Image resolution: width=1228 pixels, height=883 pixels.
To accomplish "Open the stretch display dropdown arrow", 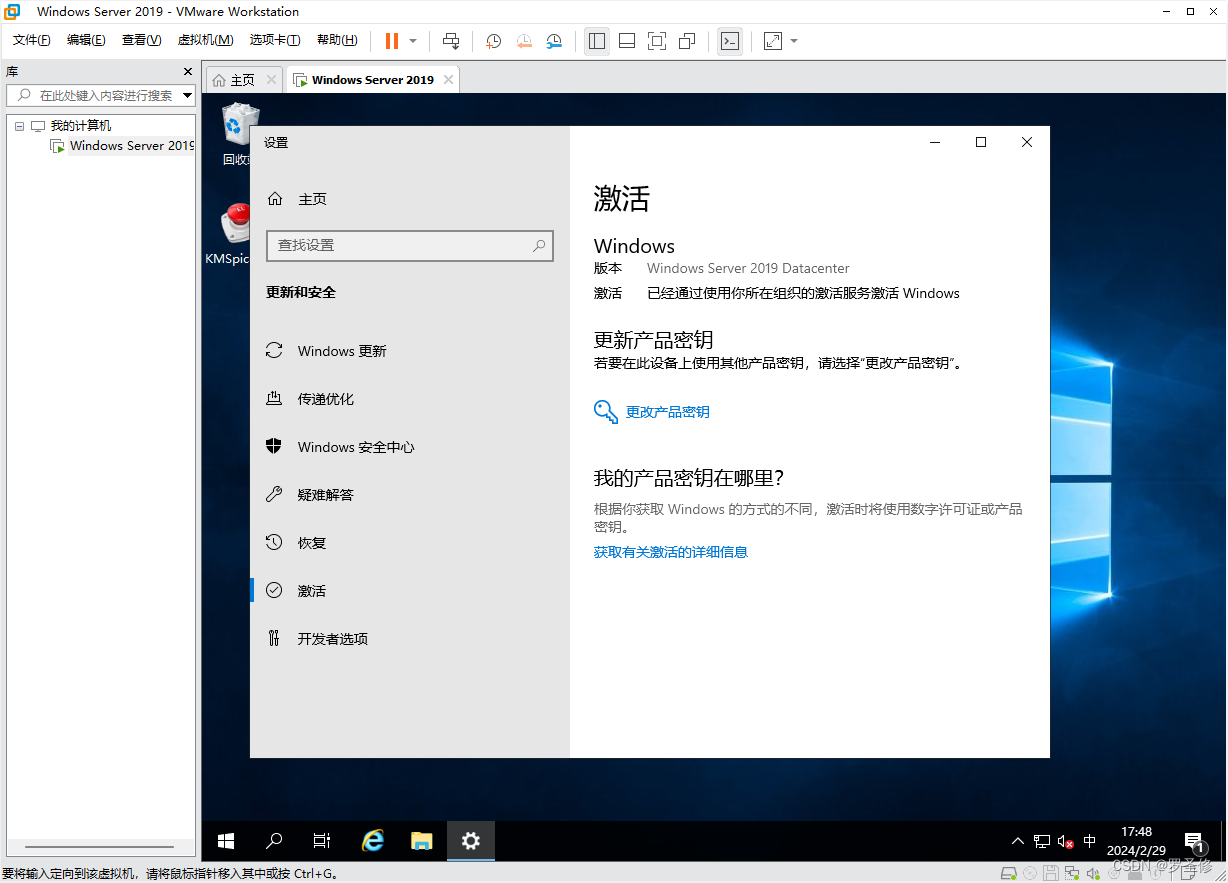I will click(x=794, y=41).
